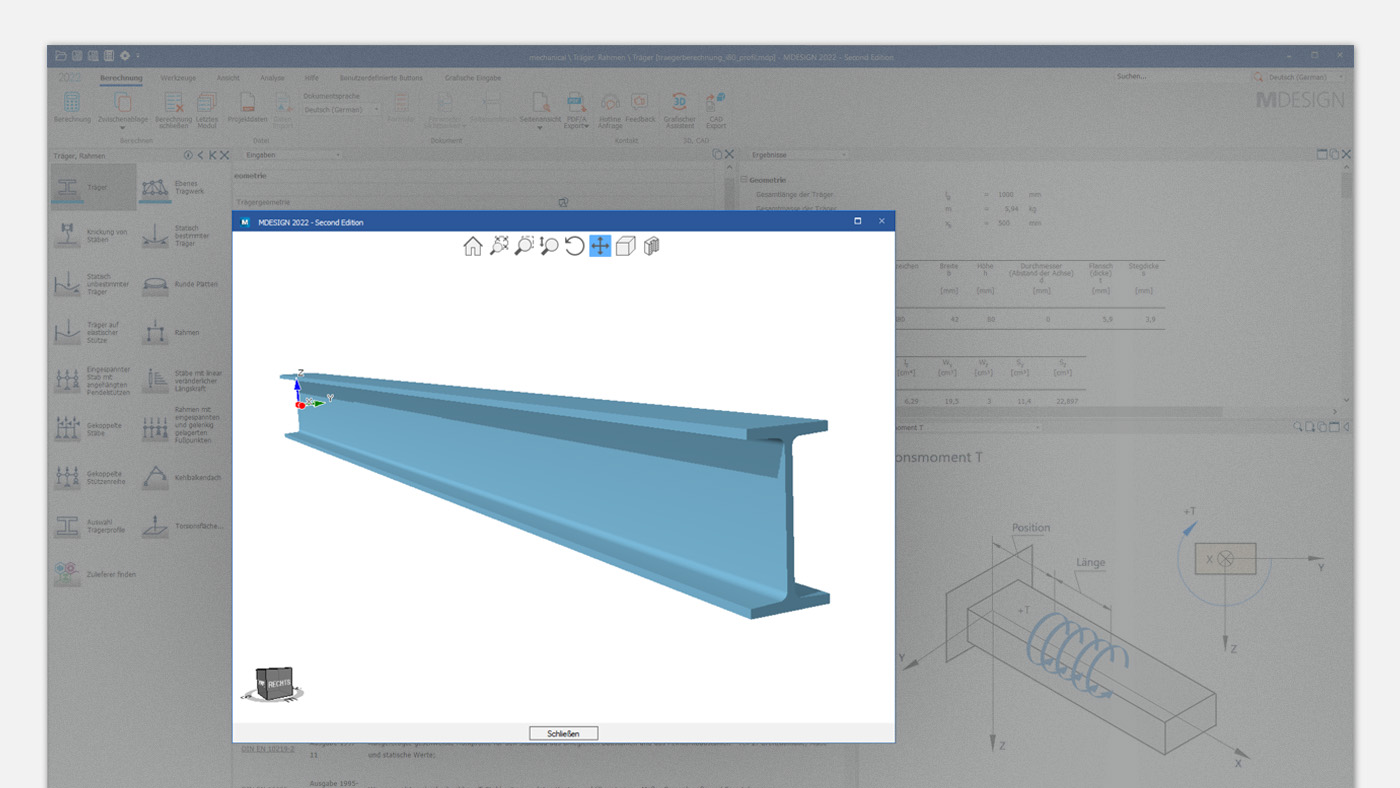Click the section/display mode icon after the cube
This screenshot has height=788, width=1400.
[x=651, y=246]
